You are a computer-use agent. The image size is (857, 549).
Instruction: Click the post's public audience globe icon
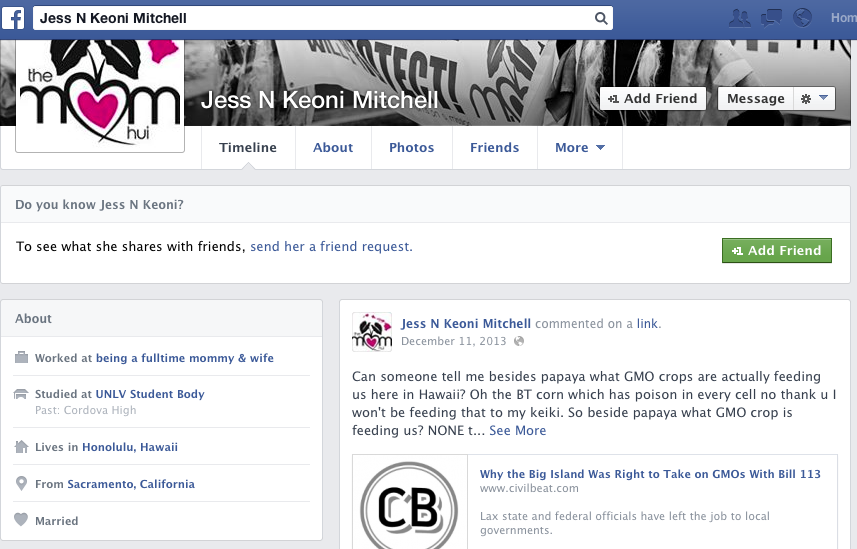click(x=519, y=341)
